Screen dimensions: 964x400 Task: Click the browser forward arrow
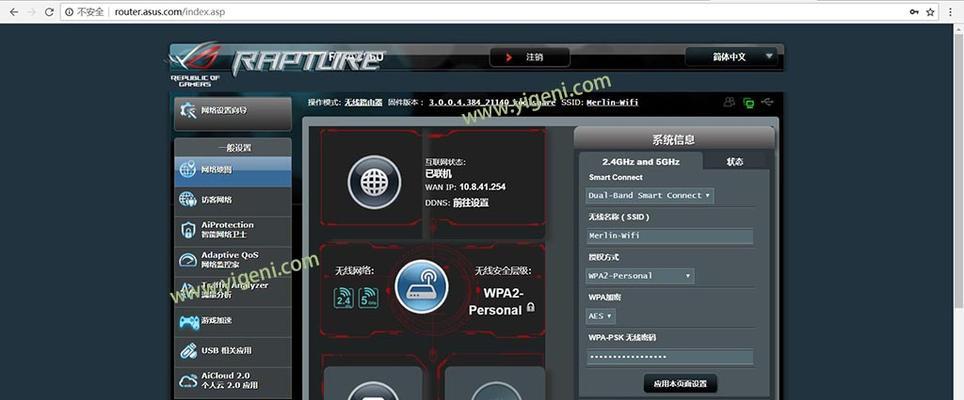pyautogui.click(x=31, y=12)
